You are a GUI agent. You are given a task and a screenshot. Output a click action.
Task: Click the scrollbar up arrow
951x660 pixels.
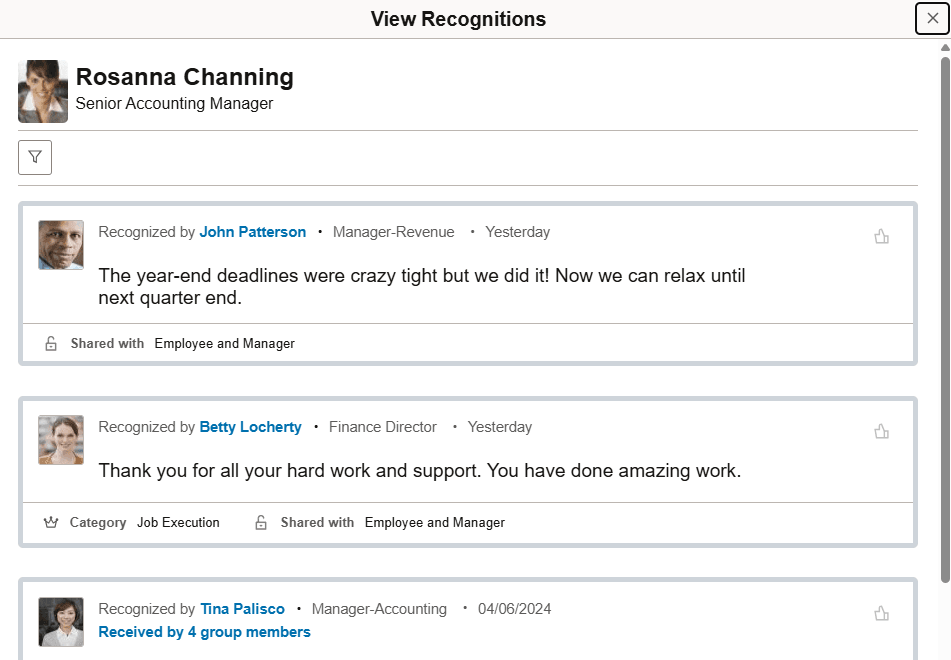tap(943, 45)
